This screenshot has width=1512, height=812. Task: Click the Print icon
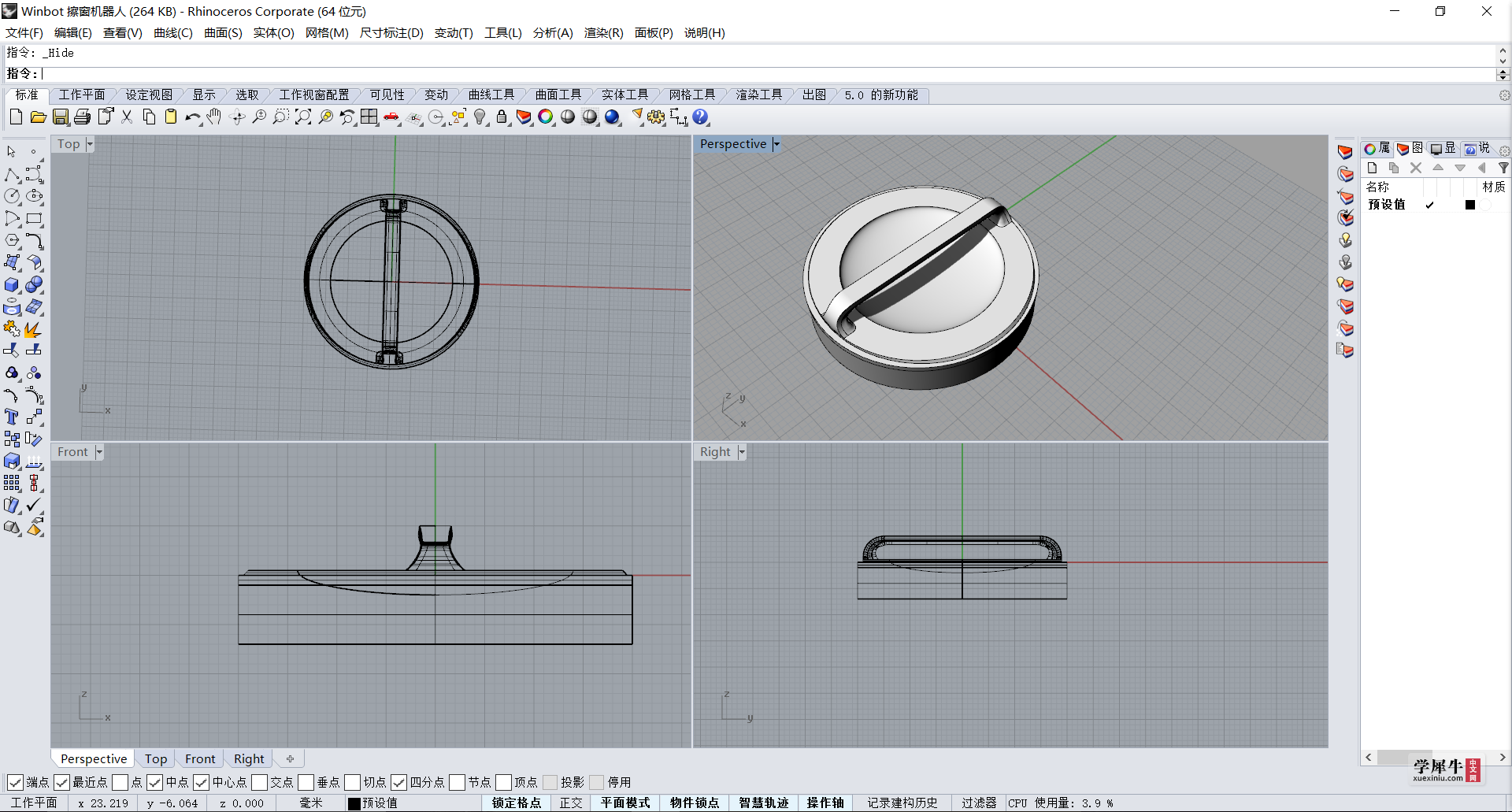83,117
